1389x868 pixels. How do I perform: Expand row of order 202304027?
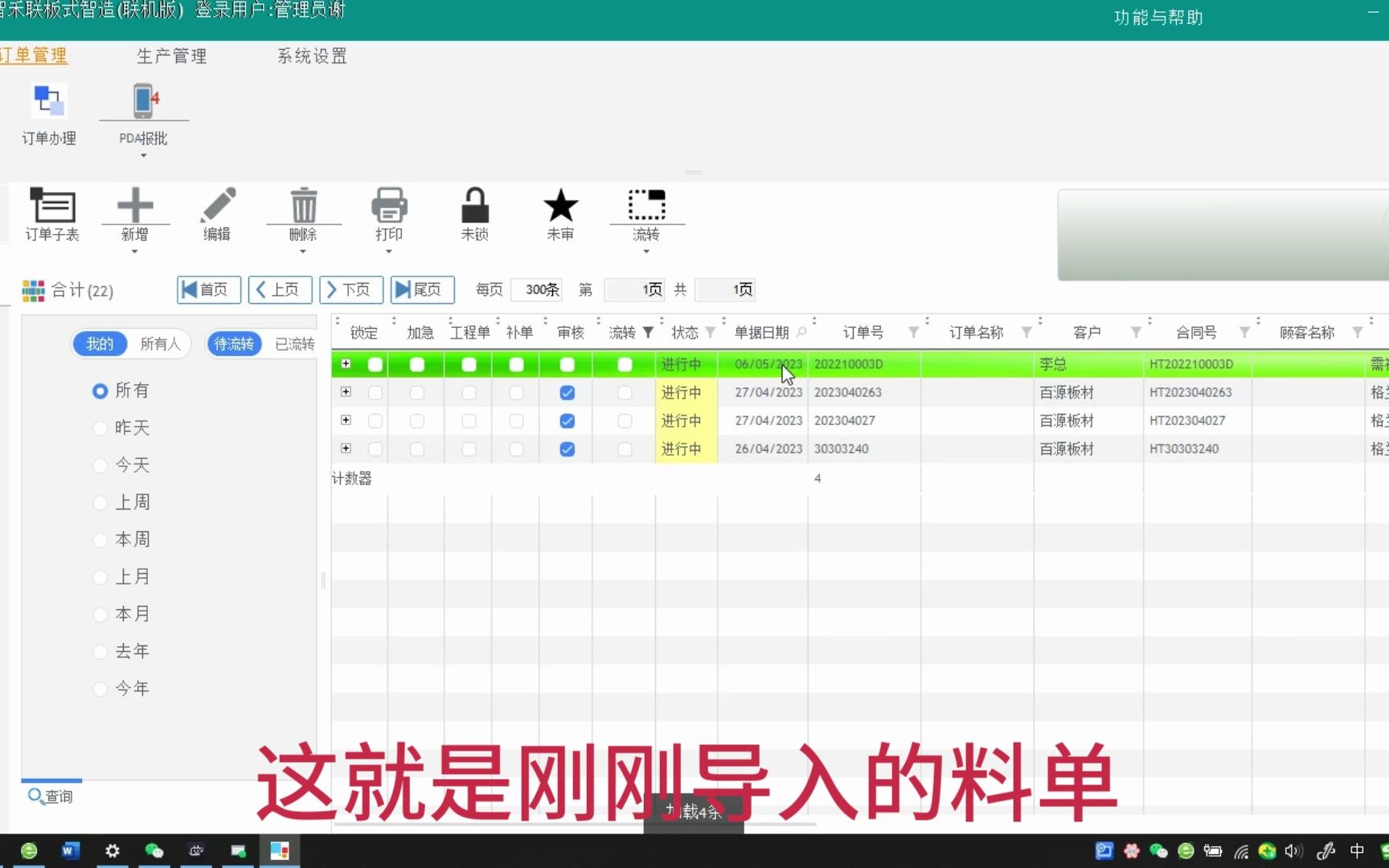pyautogui.click(x=346, y=420)
